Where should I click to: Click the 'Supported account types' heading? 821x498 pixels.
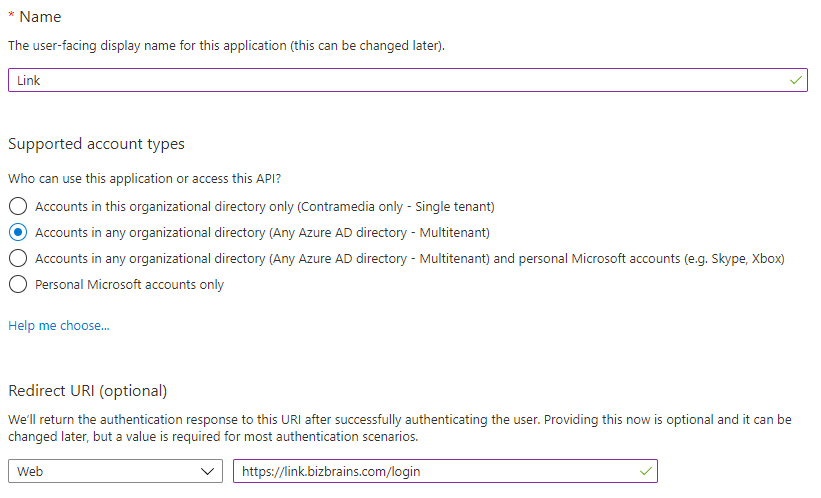point(96,144)
